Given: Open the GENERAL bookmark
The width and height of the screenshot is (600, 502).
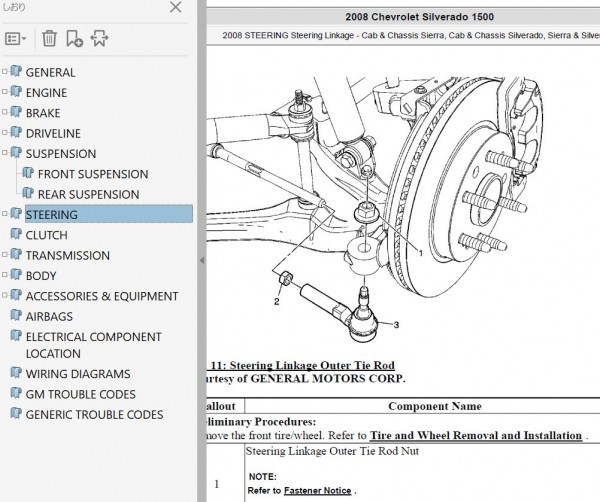Looking at the screenshot, I should point(50,72).
